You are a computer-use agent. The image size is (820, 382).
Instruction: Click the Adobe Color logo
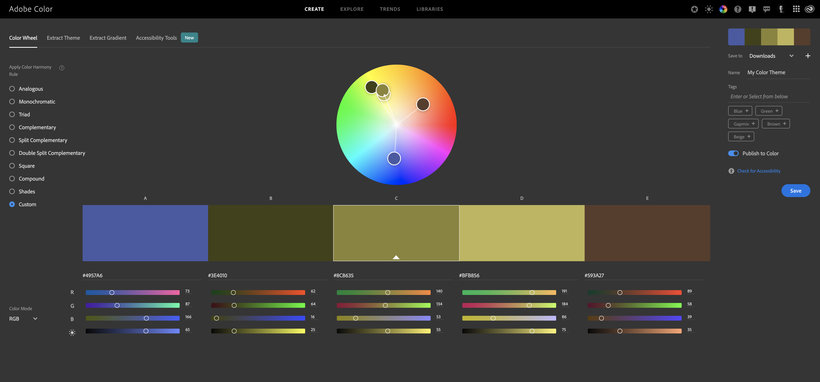coord(31,9)
